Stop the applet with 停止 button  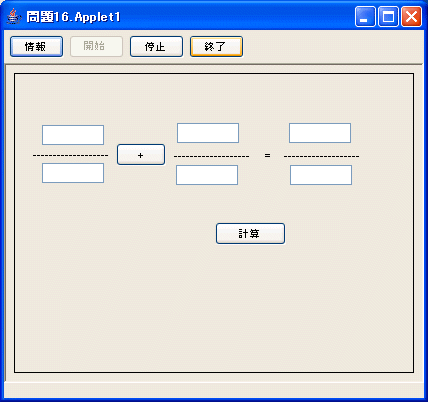click(156, 47)
